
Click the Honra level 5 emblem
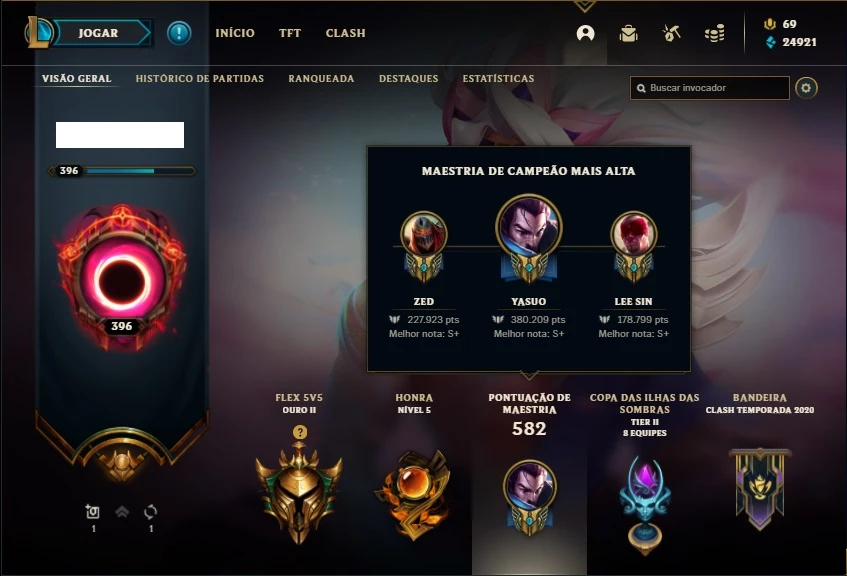click(415, 494)
